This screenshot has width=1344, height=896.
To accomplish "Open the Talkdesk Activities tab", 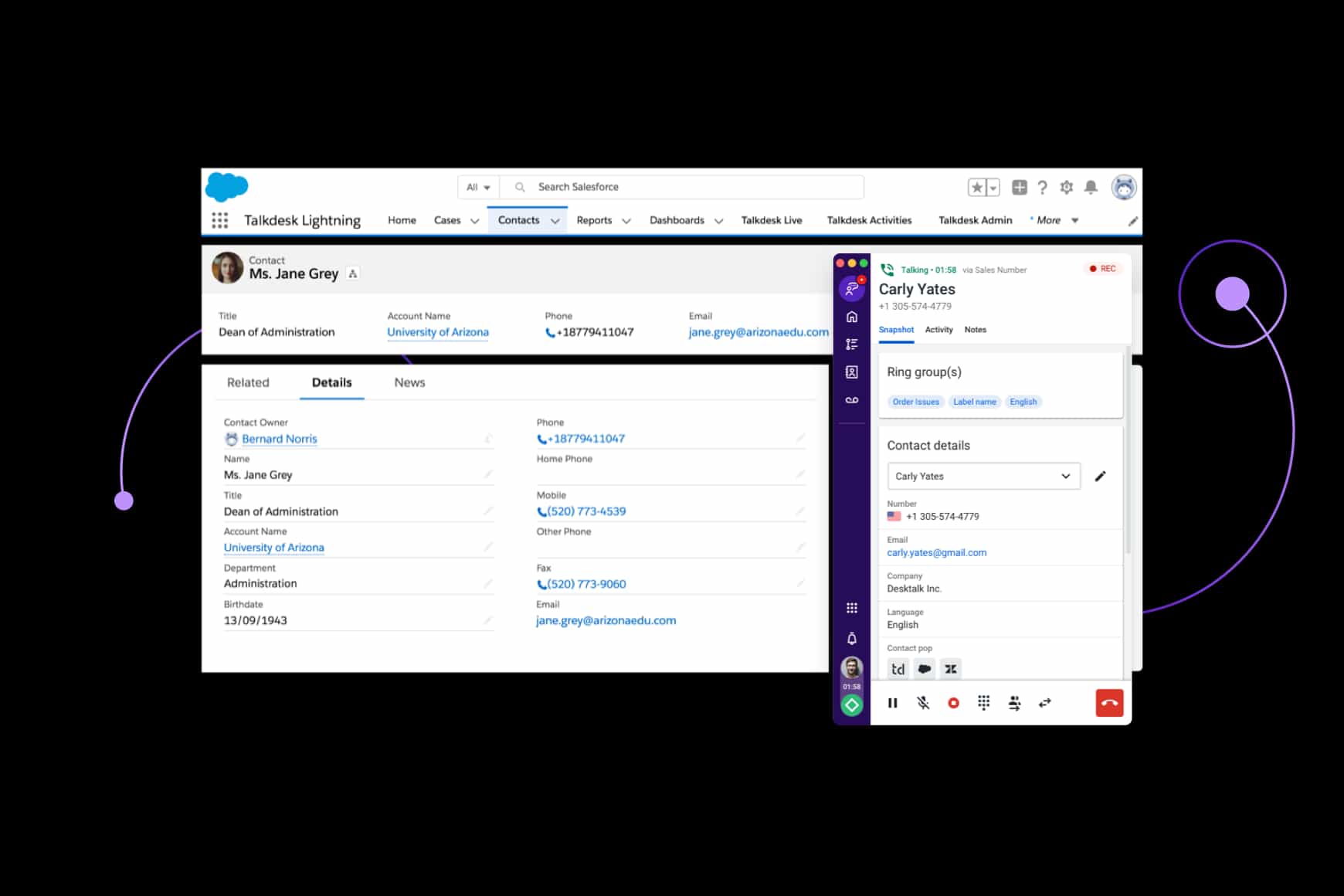I will click(869, 220).
